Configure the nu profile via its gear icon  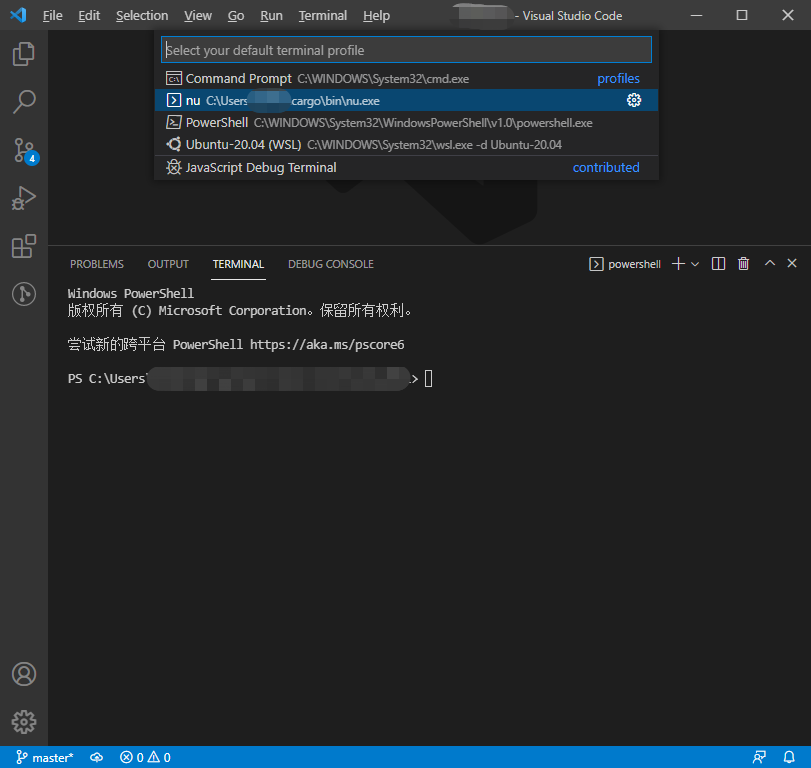(x=634, y=100)
